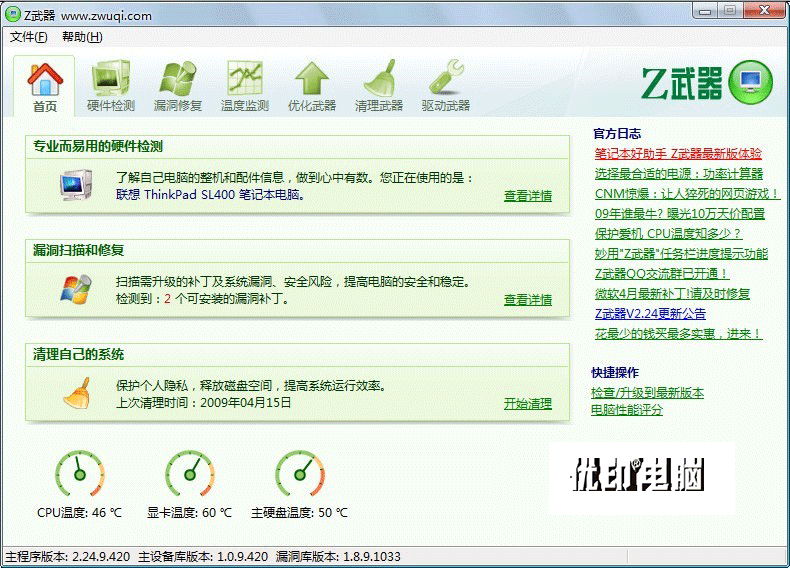Click the computer icon in hardware detection panel
Screen dimensions: 790x568
[76, 185]
